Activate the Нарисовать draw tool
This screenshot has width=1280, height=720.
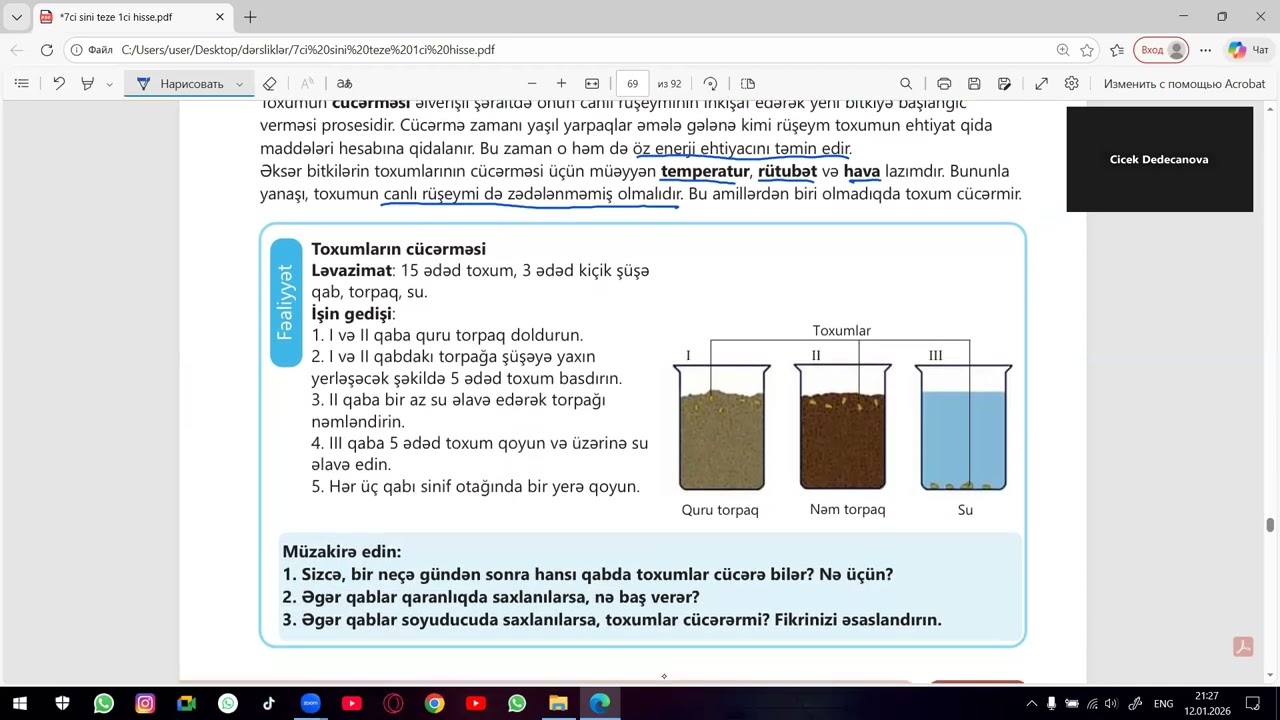180,84
